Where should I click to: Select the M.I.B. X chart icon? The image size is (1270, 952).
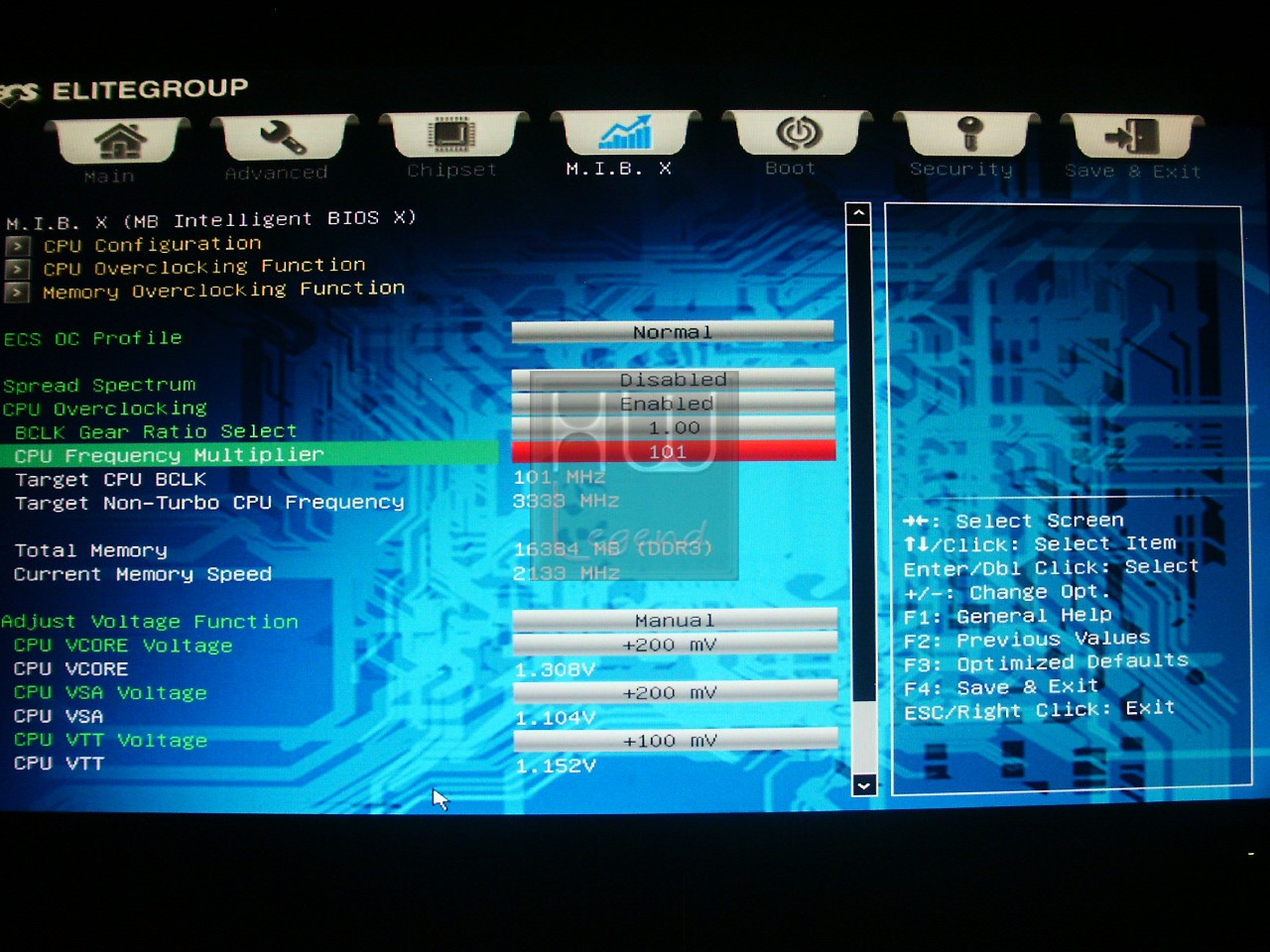pyautogui.click(x=625, y=133)
